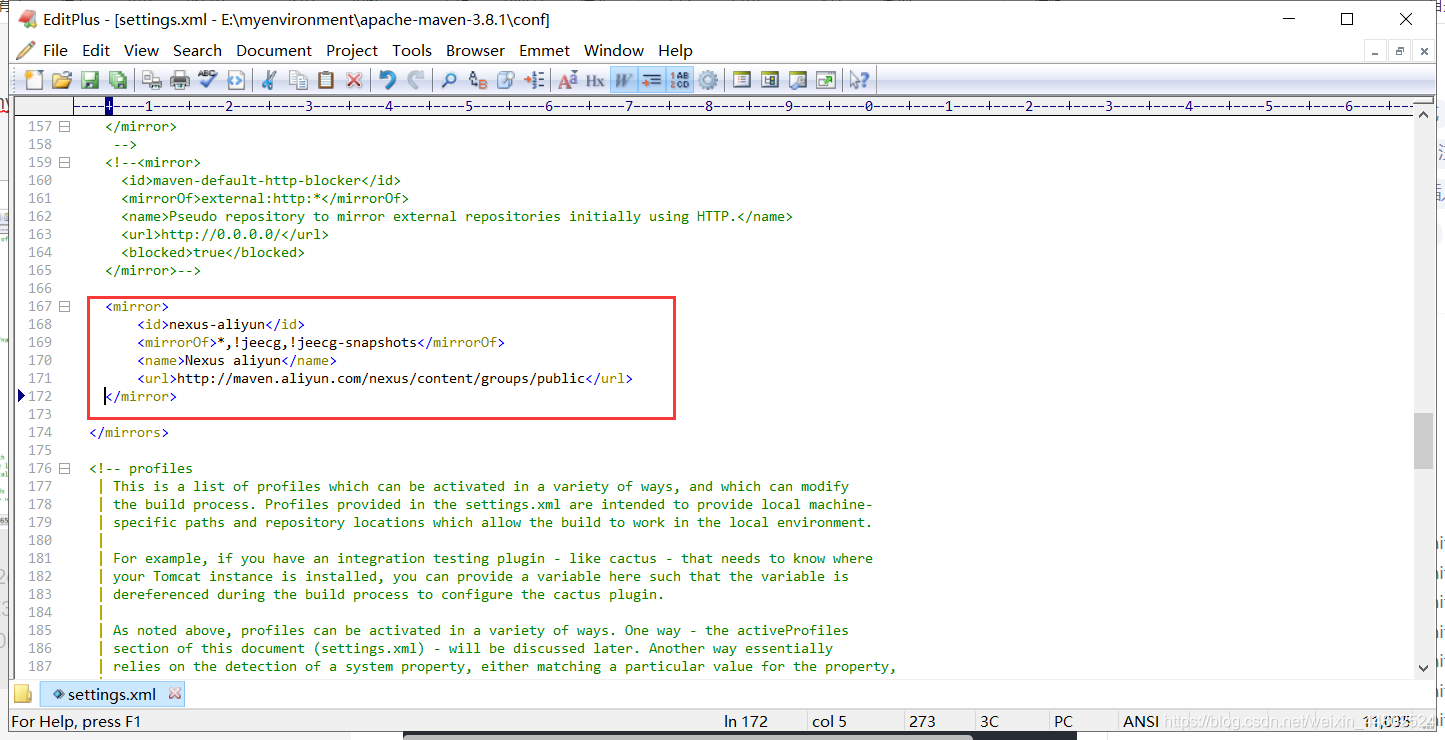Click the 'PC' file format in status bar
The height and width of the screenshot is (740, 1445).
click(1063, 721)
